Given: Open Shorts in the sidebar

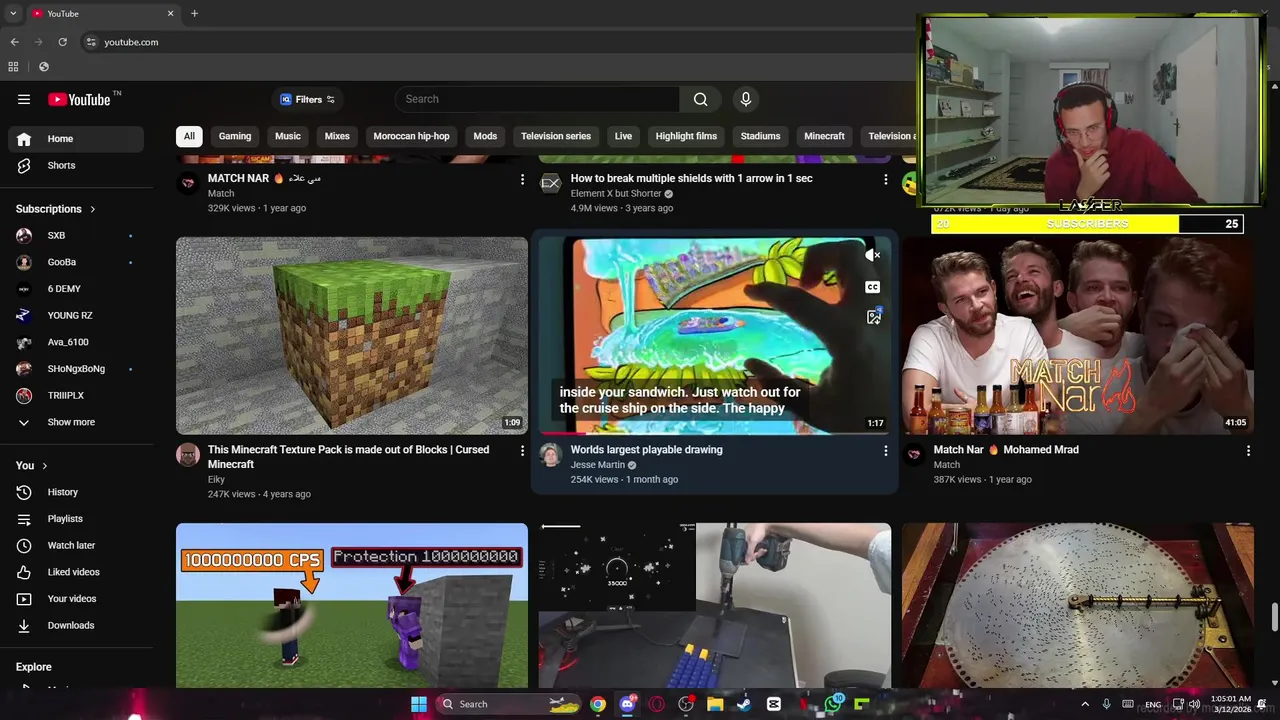Looking at the screenshot, I should pos(76,165).
